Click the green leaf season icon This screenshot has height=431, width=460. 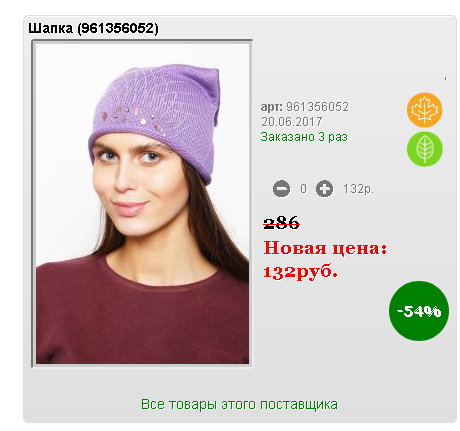click(x=424, y=149)
